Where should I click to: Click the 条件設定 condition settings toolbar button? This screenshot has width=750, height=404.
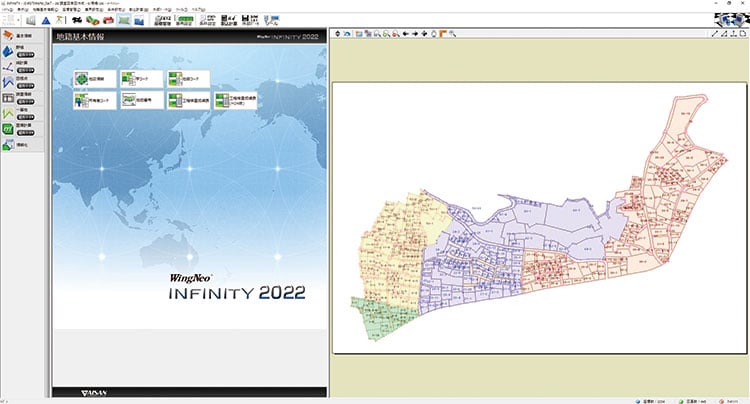(208, 20)
